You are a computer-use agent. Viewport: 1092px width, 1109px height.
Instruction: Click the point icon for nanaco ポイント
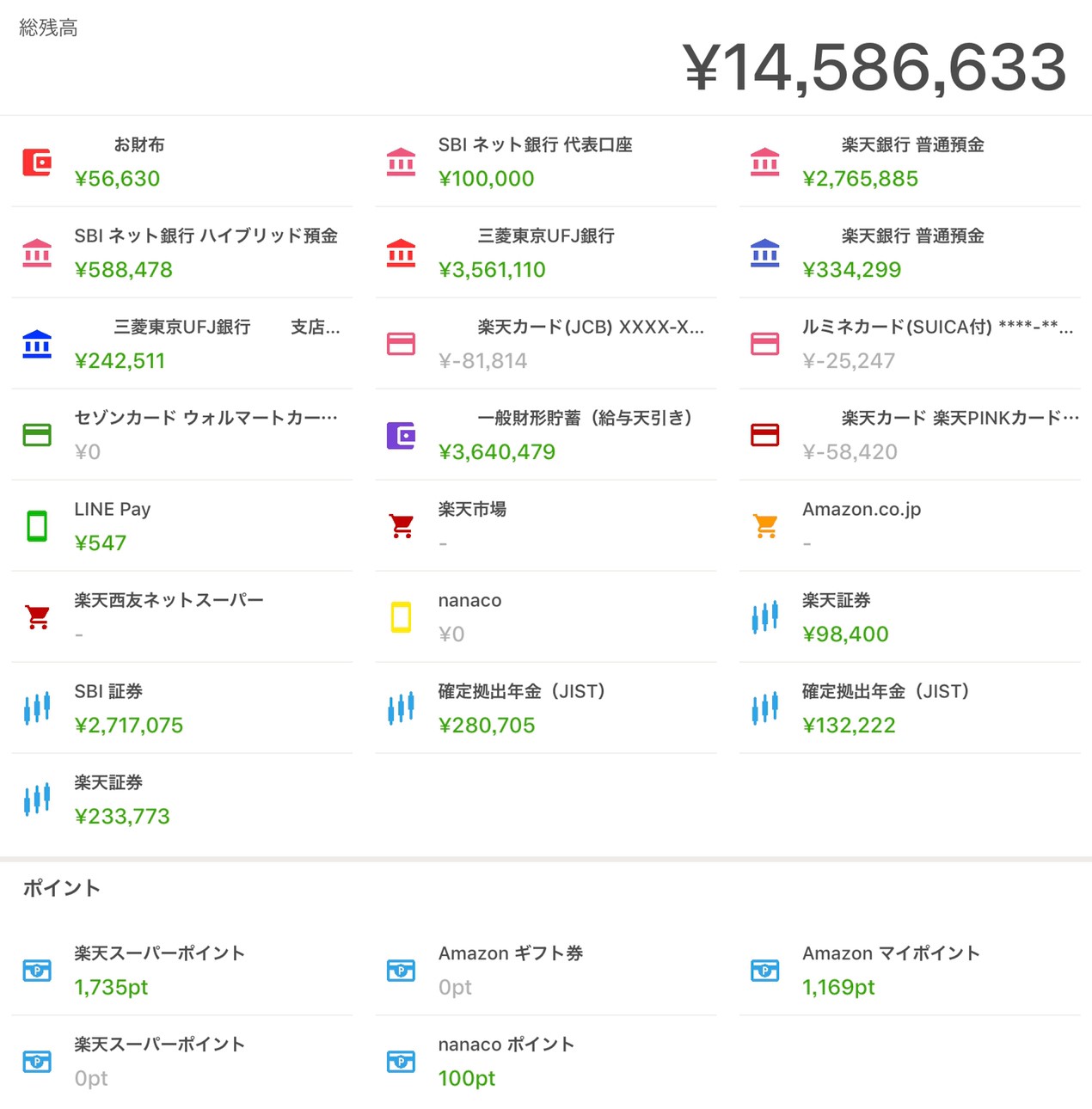pos(401,1062)
